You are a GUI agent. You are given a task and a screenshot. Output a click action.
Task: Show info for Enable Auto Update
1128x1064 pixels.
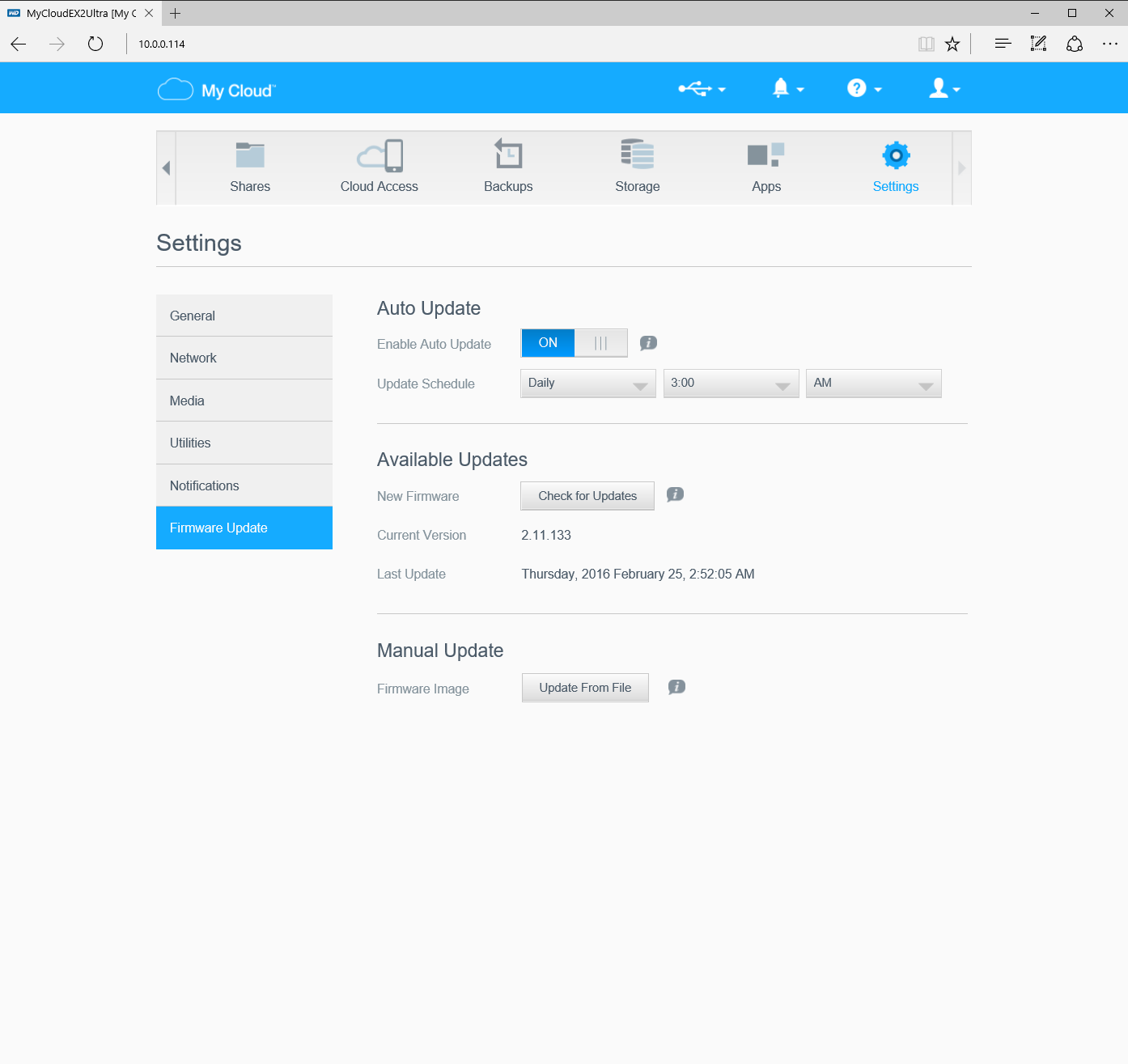coord(648,343)
